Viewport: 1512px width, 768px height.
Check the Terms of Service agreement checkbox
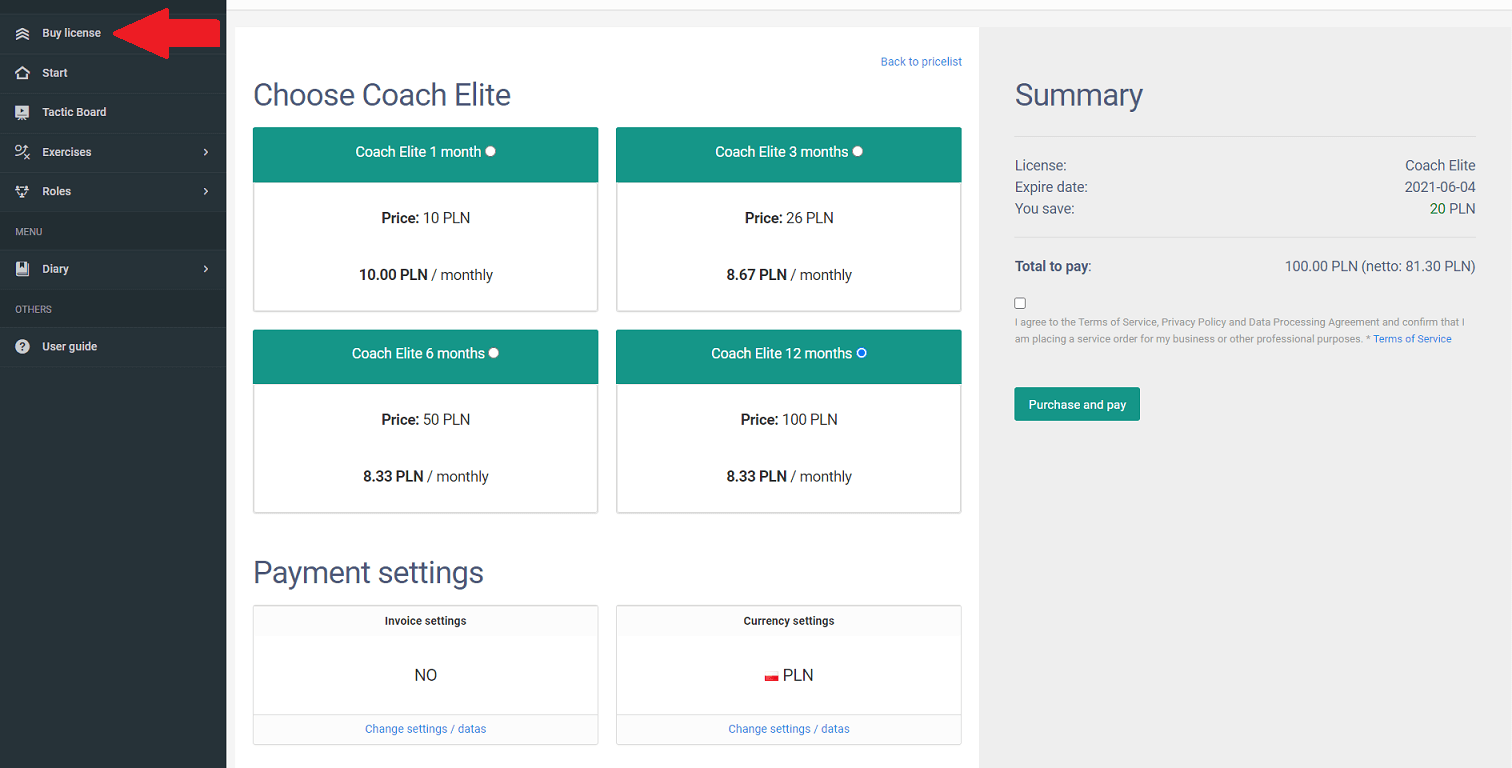(x=1020, y=303)
